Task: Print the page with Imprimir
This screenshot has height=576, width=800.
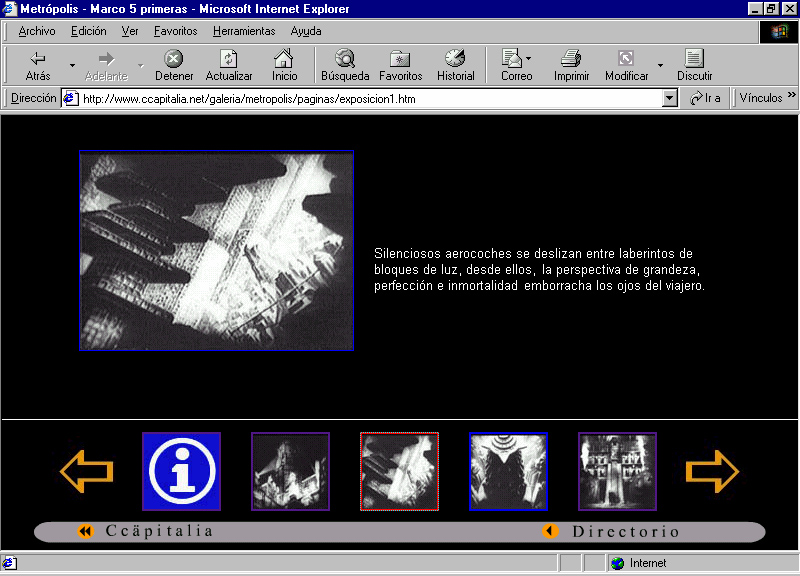Action: (x=571, y=65)
